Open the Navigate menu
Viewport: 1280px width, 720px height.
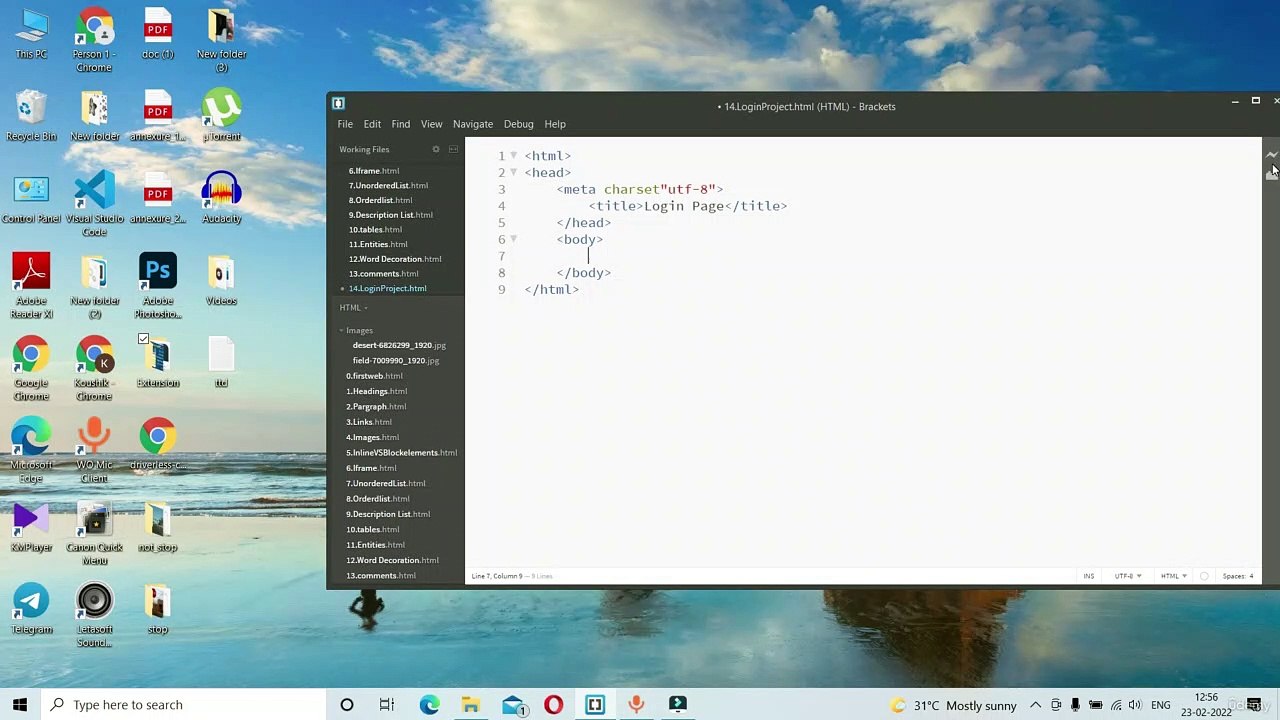coord(473,124)
